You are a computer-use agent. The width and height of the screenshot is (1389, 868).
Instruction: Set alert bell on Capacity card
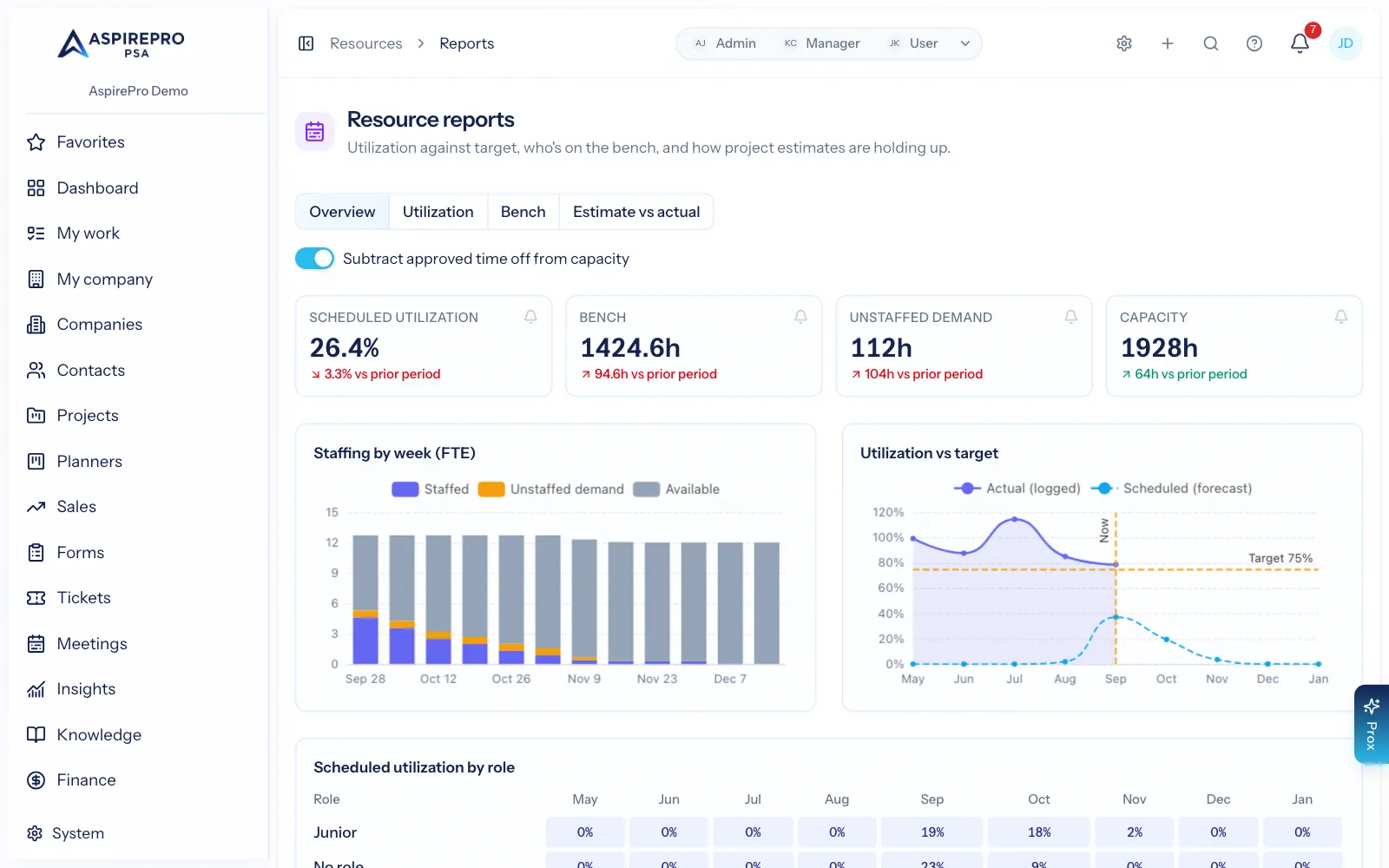point(1341,317)
